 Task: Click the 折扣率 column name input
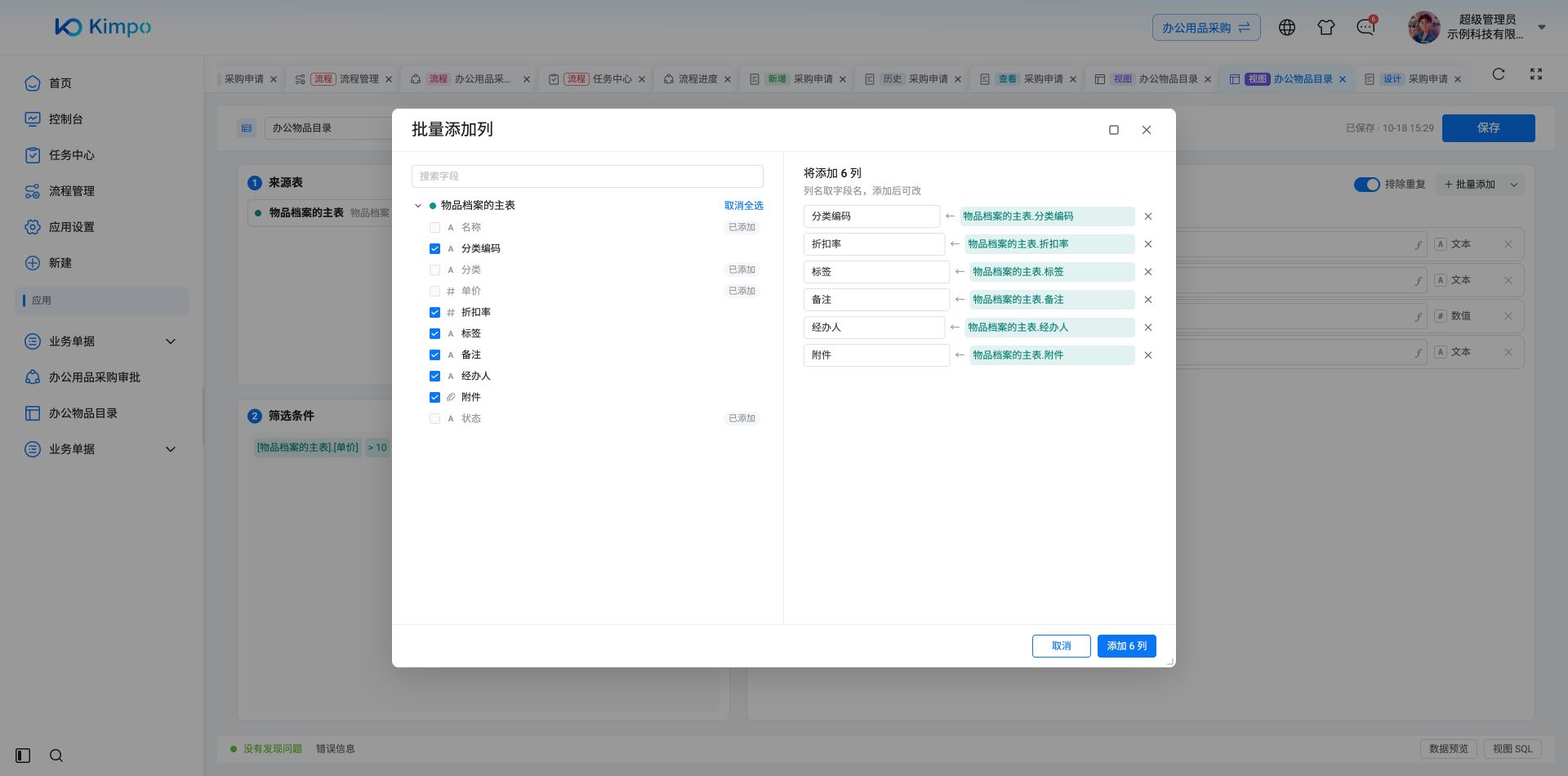click(874, 244)
